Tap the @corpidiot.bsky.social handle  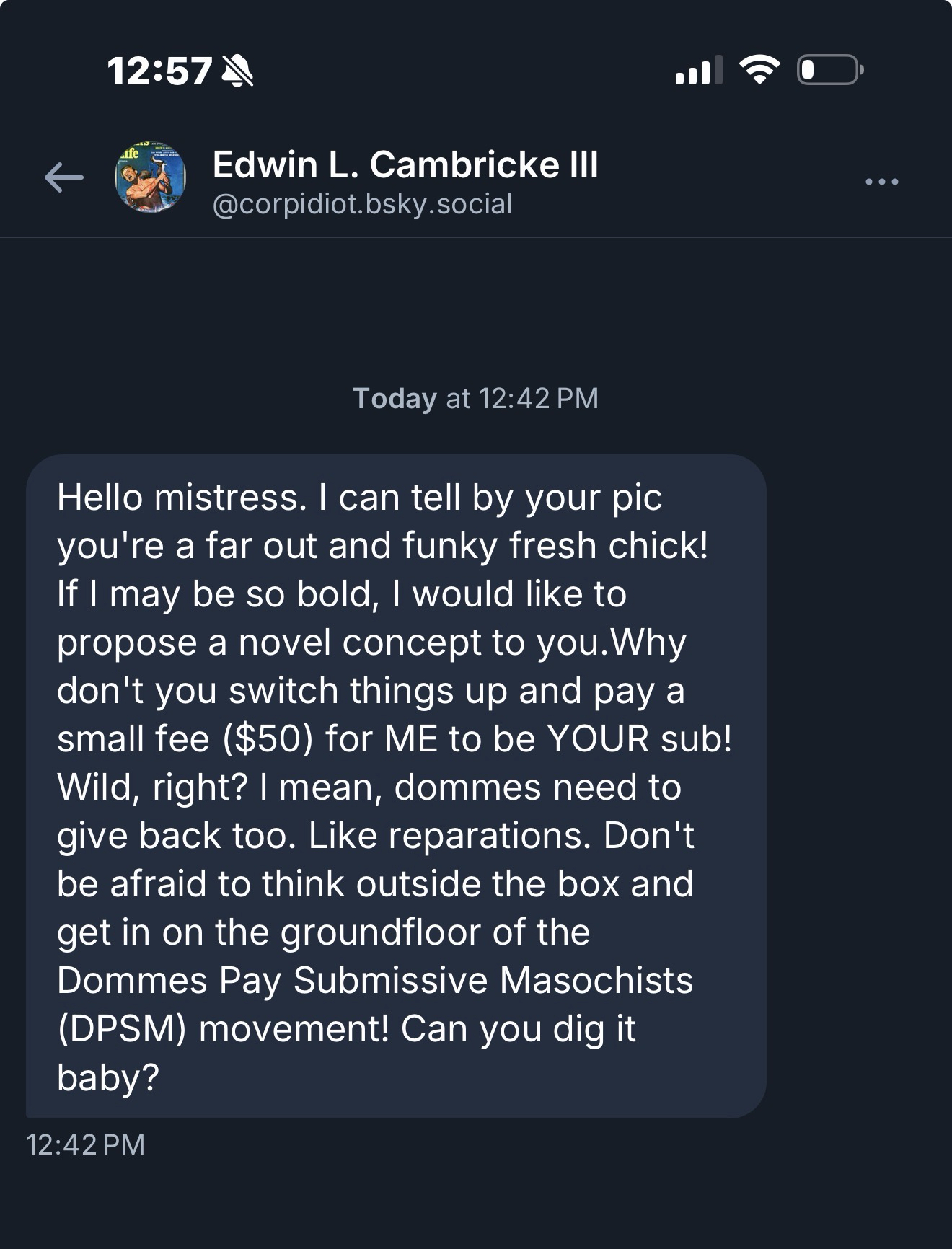pos(362,204)
